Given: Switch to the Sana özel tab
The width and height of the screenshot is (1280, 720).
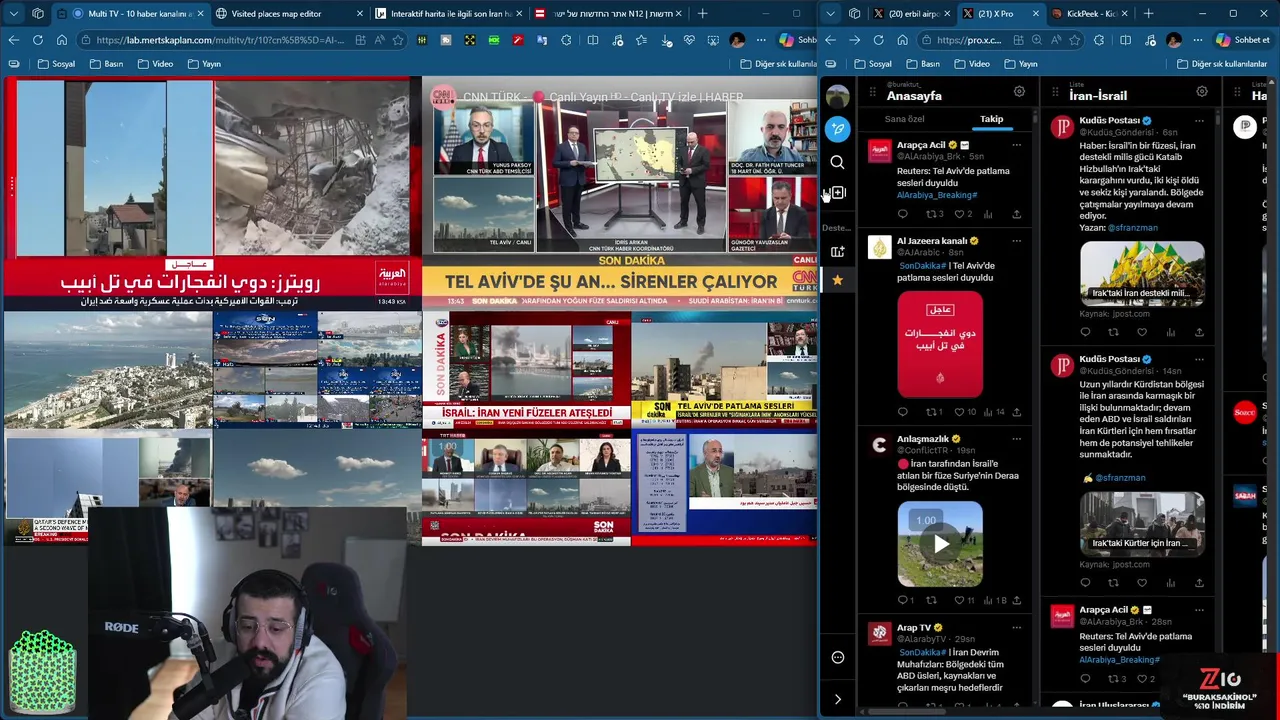Looking at the screenshot, I should click(x=905, y=119).
